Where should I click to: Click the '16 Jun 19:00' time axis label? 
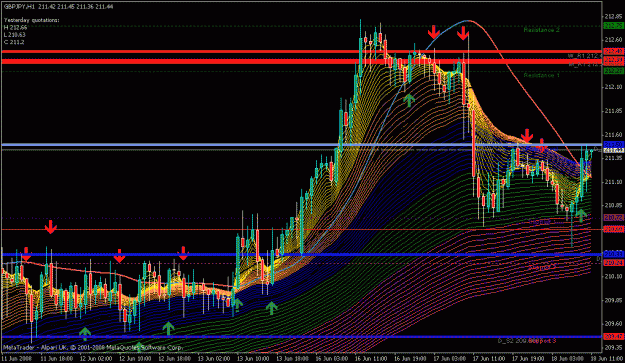410,359
